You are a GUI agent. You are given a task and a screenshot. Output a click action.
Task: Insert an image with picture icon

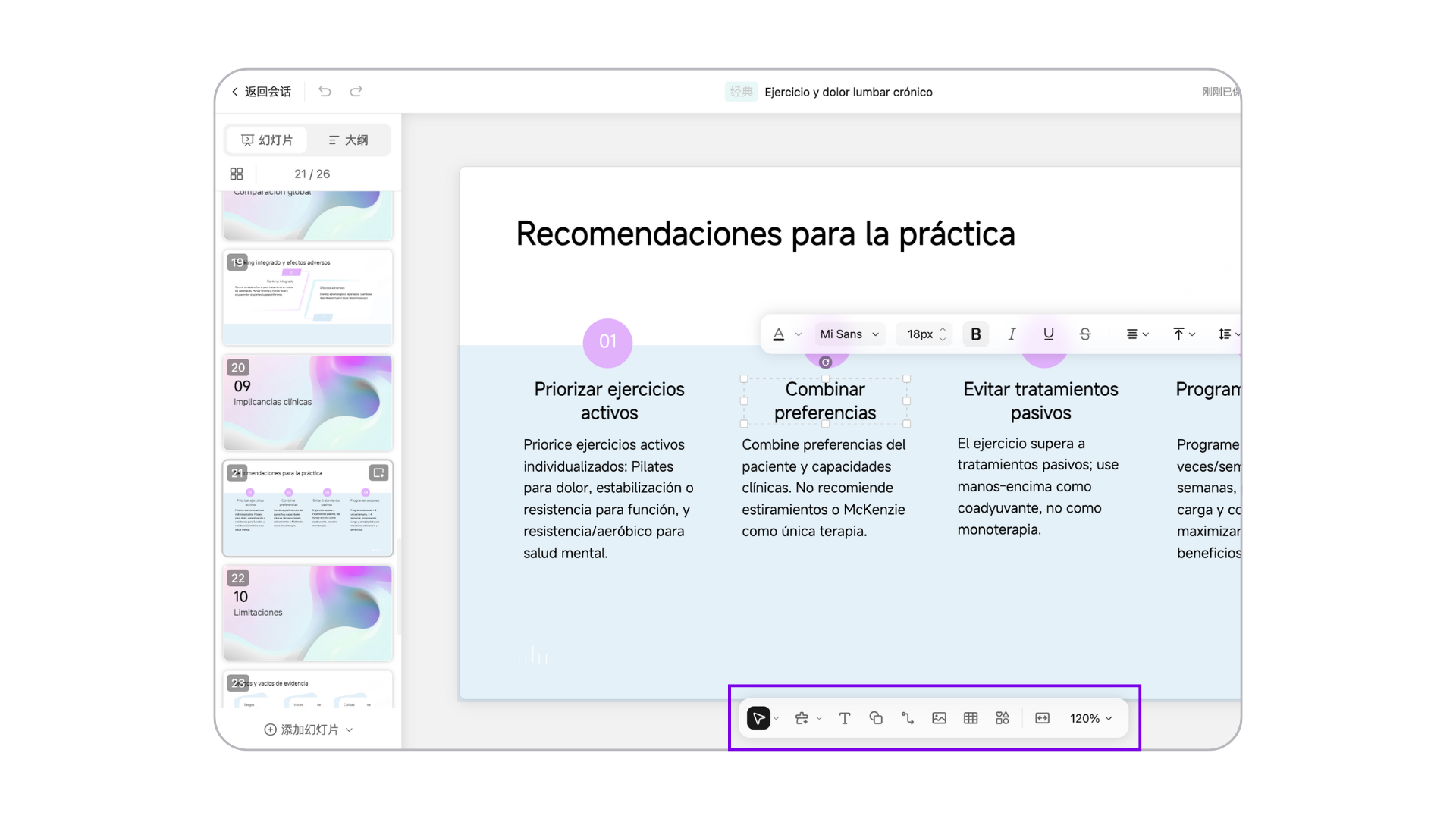(939, 718)
